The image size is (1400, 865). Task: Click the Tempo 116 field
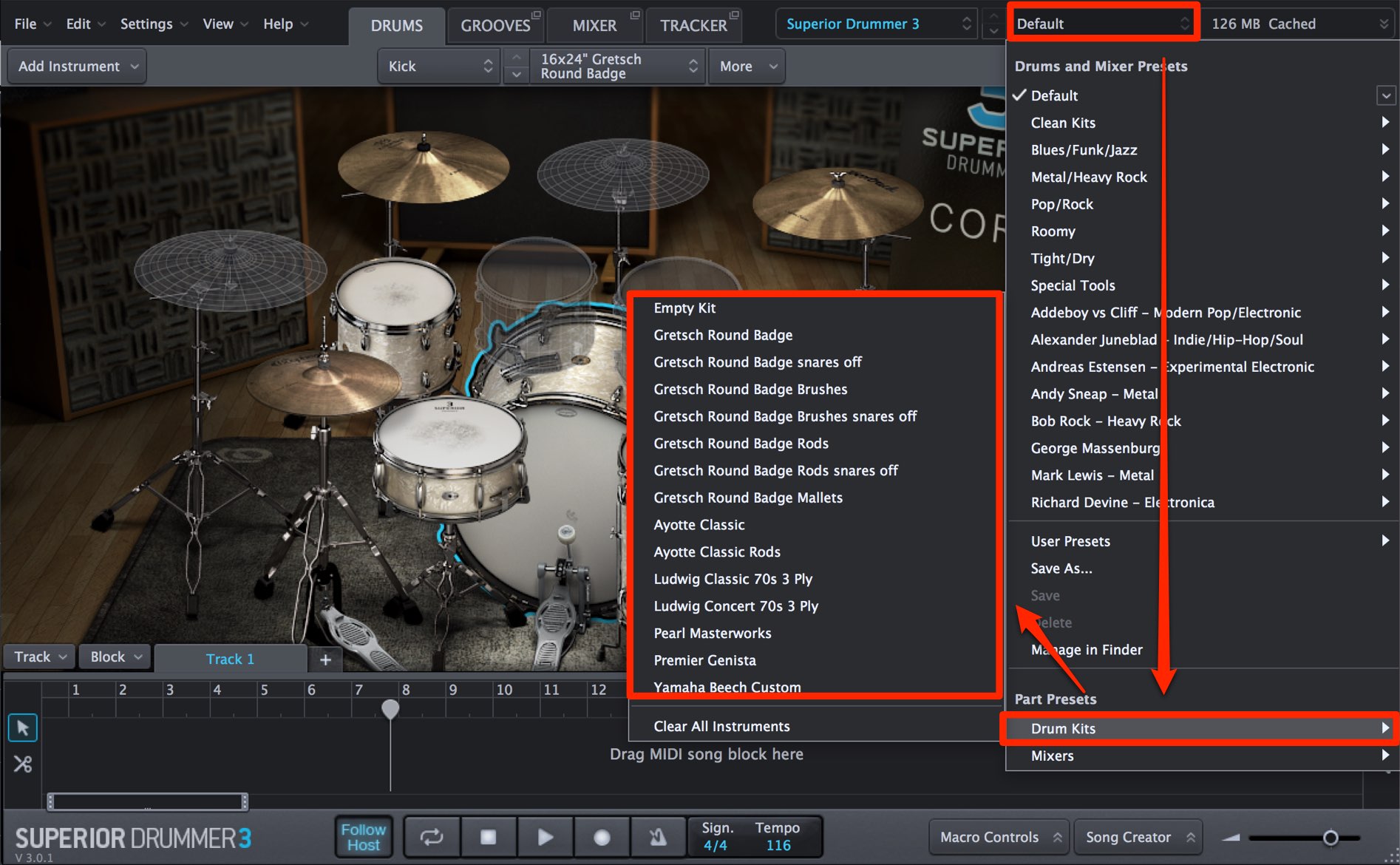click(x=778, y=837)
